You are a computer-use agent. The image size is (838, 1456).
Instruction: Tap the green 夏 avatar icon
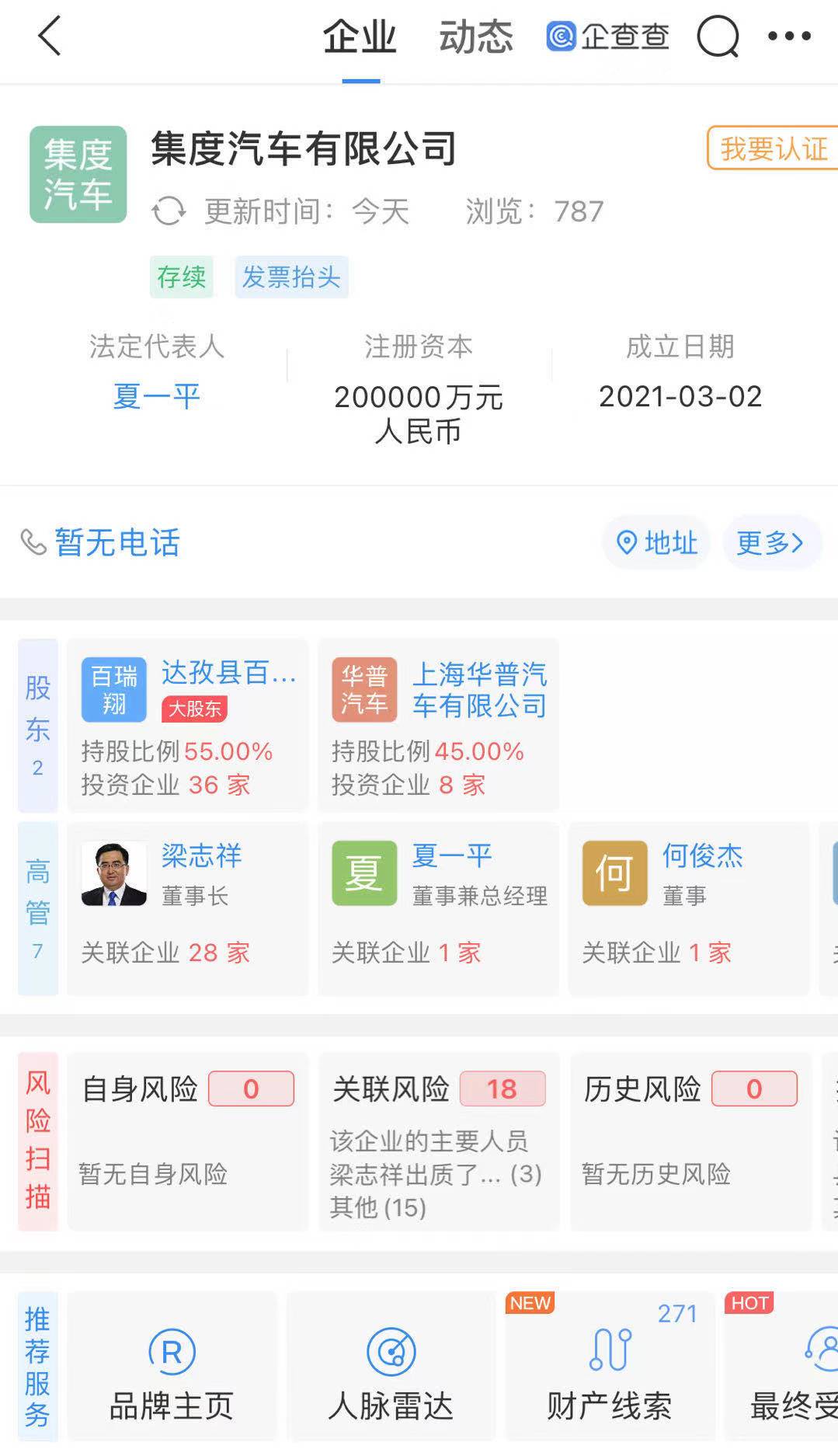tap(364, 873)
